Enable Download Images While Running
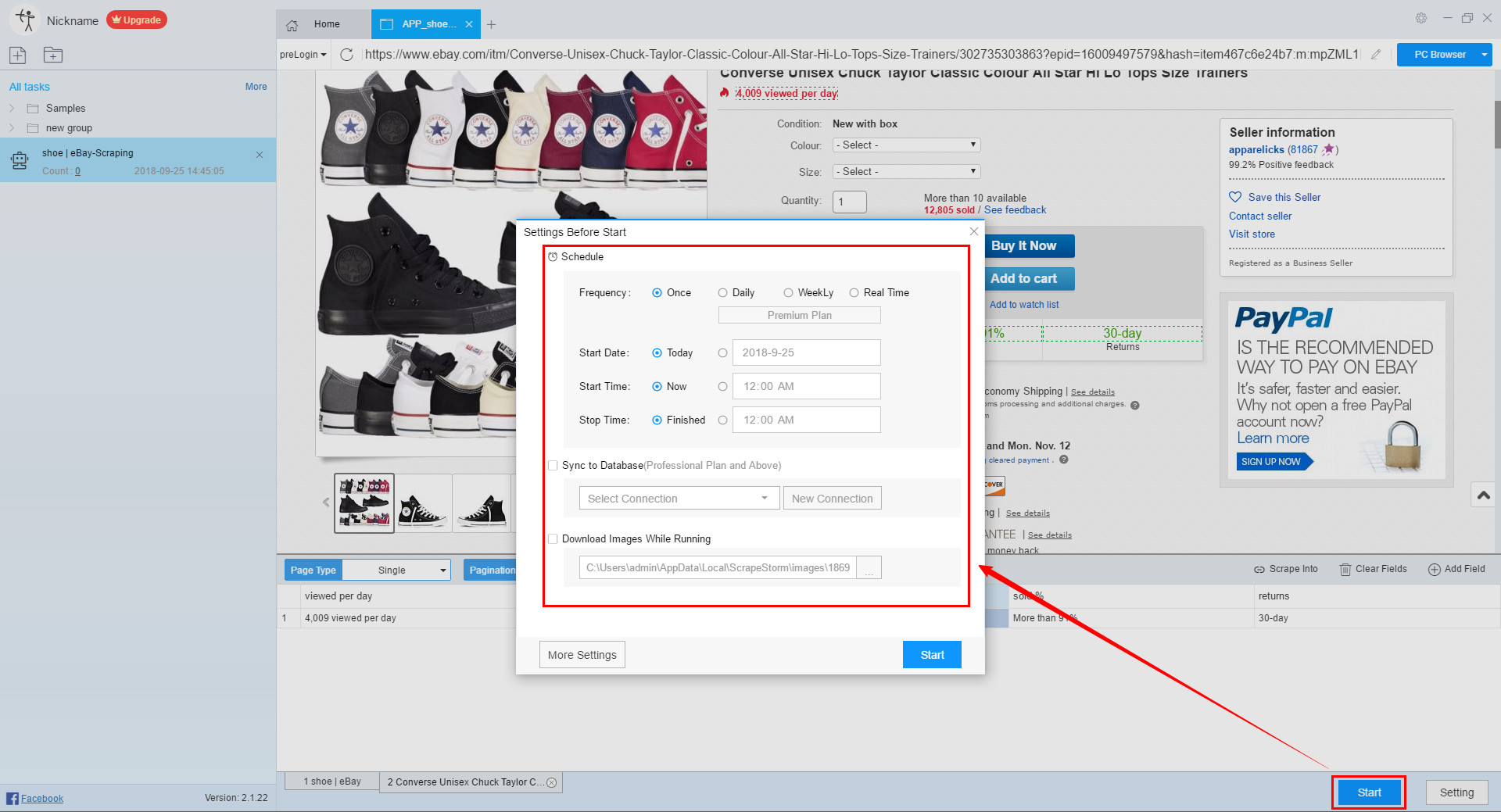Screen dimensions: 1501x812 pyautogui.click(x=553, y=538)
